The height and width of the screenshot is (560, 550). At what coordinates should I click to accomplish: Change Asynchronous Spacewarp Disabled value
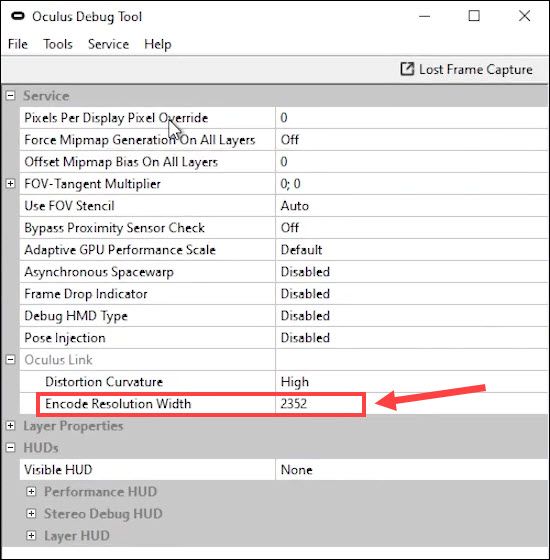(412, 272)
